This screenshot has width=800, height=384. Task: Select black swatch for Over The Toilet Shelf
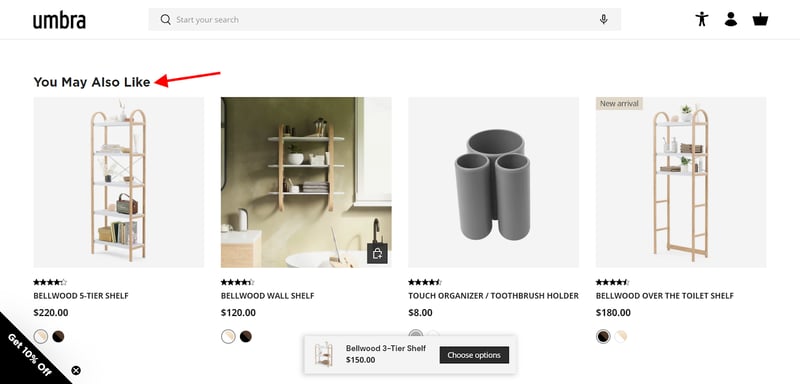603,337
